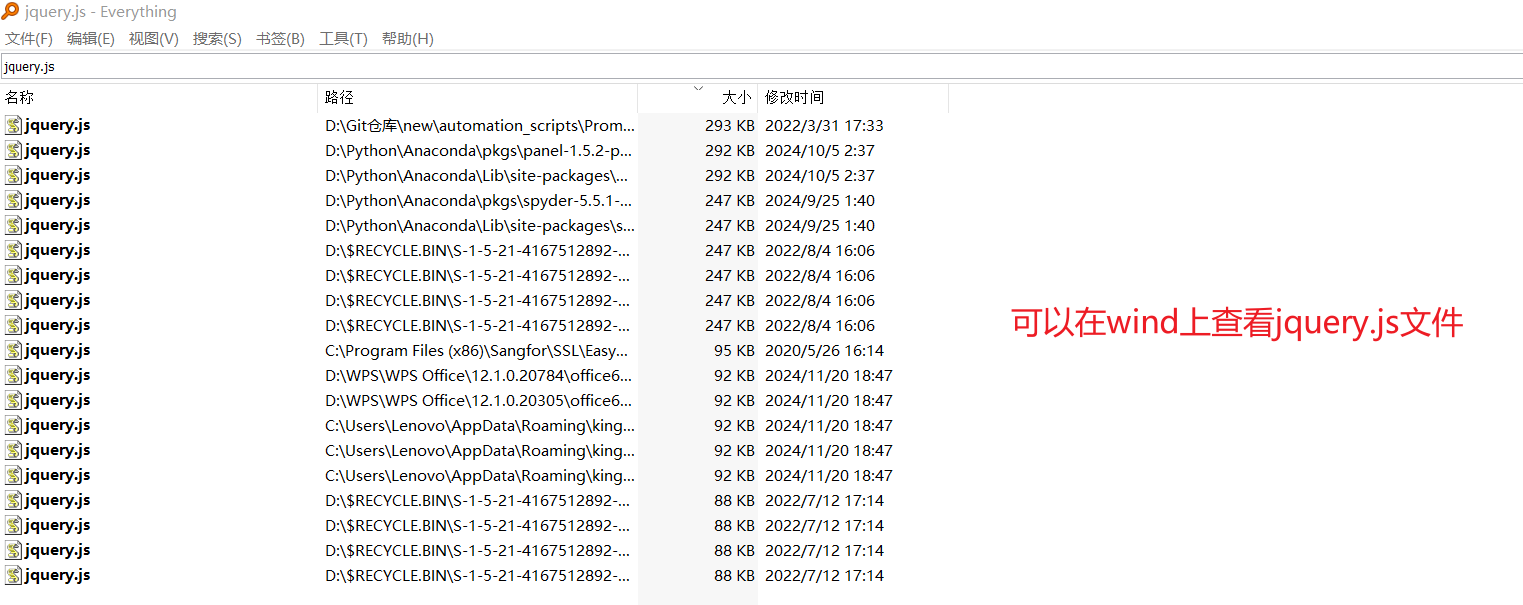
Task: Click the file icon next to the first AppData Roaming jquery.js
Action: [x=13, y=425]
